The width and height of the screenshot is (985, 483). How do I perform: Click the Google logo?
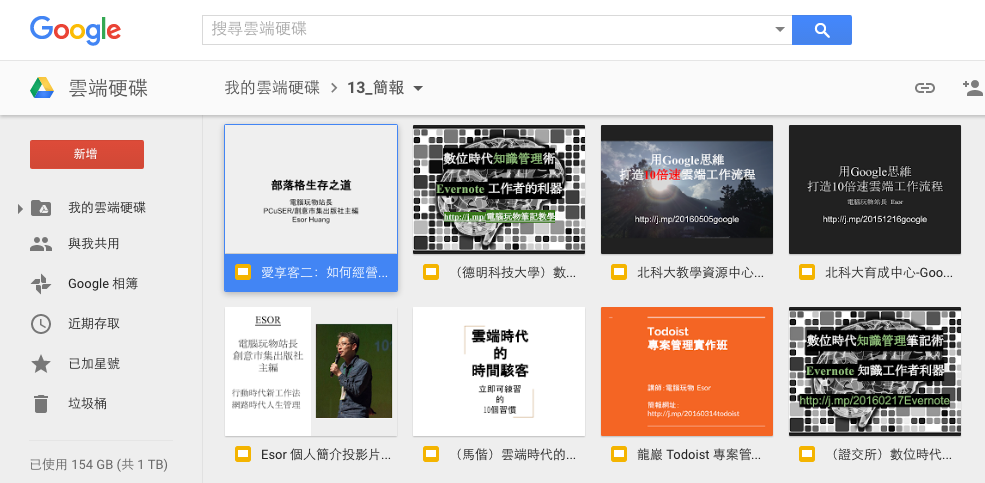click(x=75, y=30)
